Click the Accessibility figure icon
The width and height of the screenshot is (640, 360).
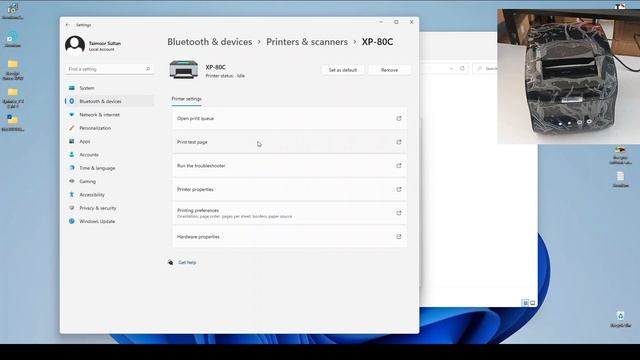click(x=72, y=195)
